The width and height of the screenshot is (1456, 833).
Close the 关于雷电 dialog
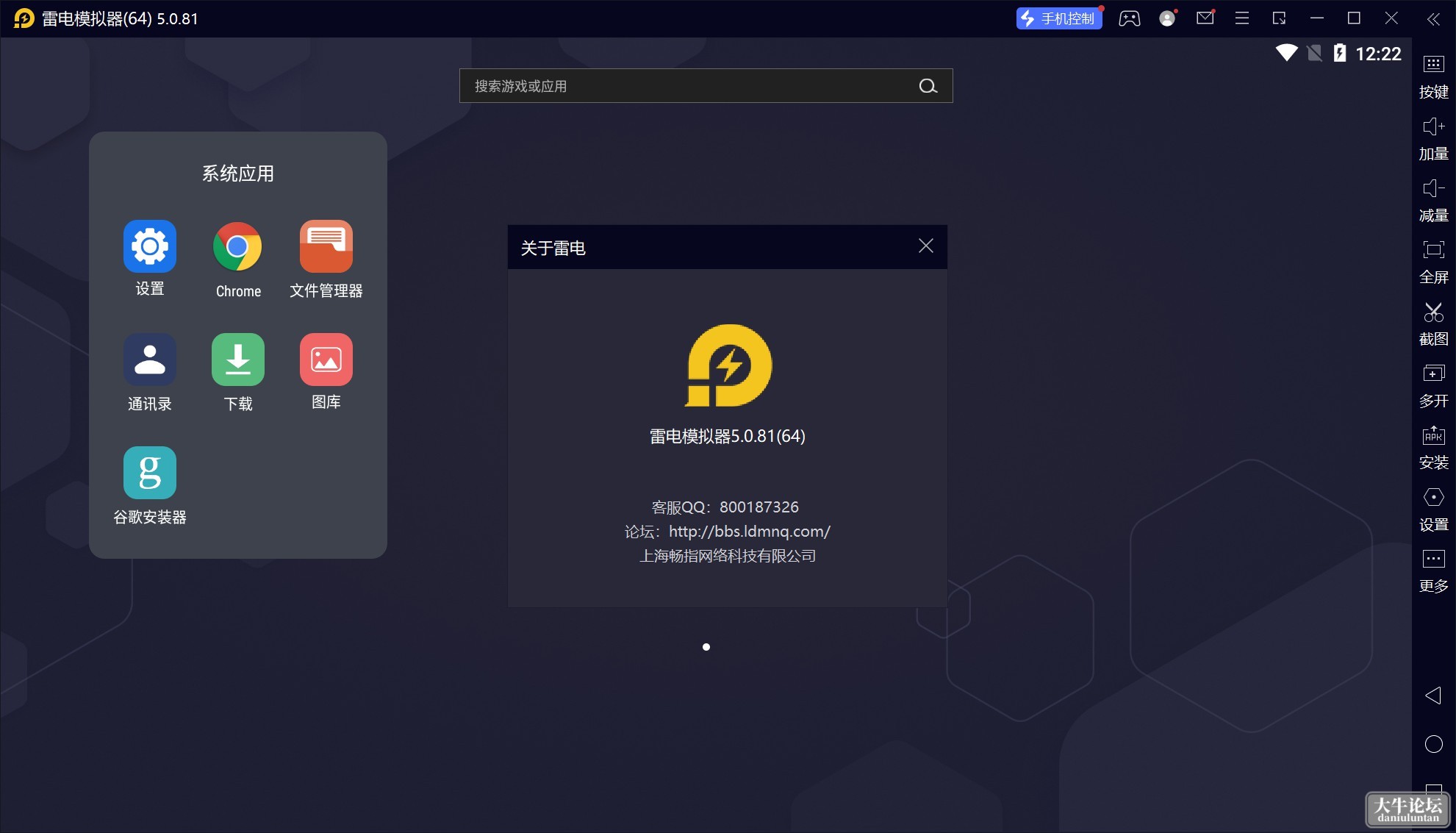926,246
